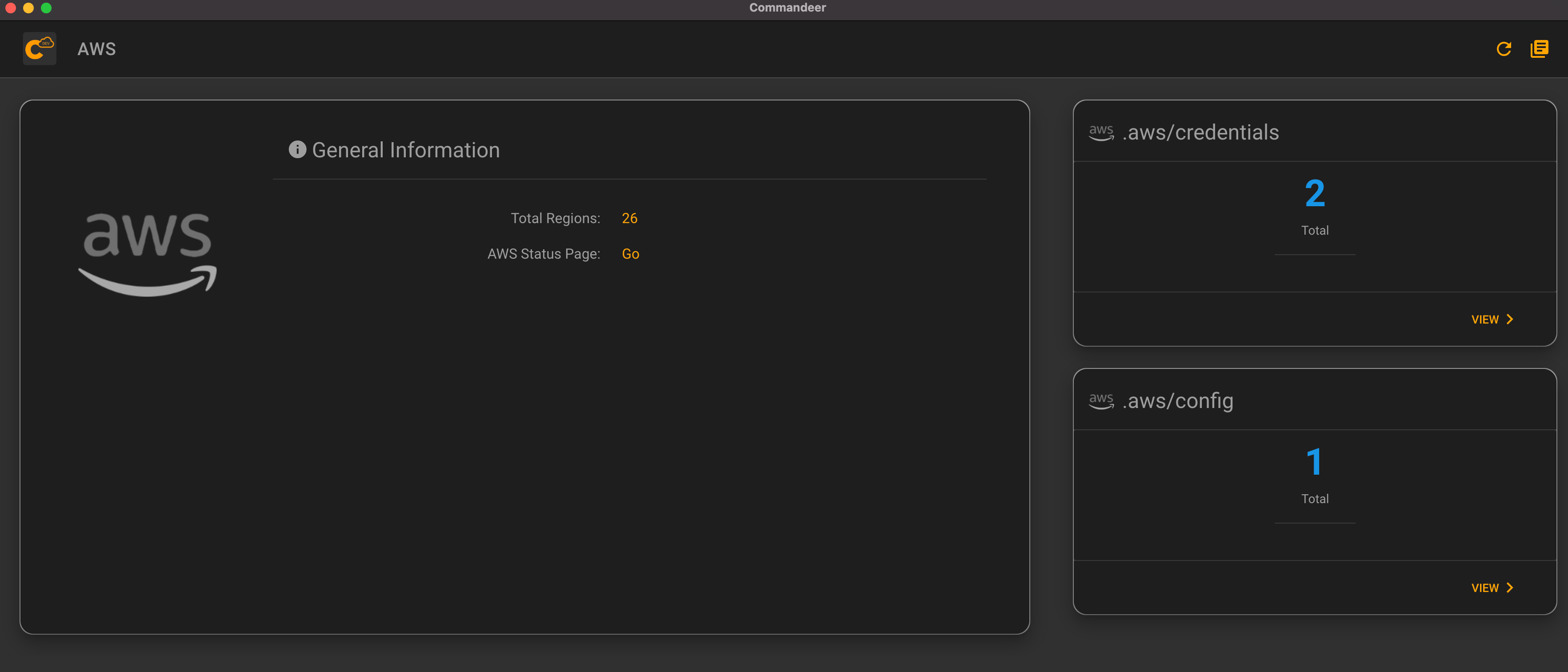This screenshot has width=1568, height=672.
Task: Open the AWS Status Page Go link
Action: [x=631, y=254]
